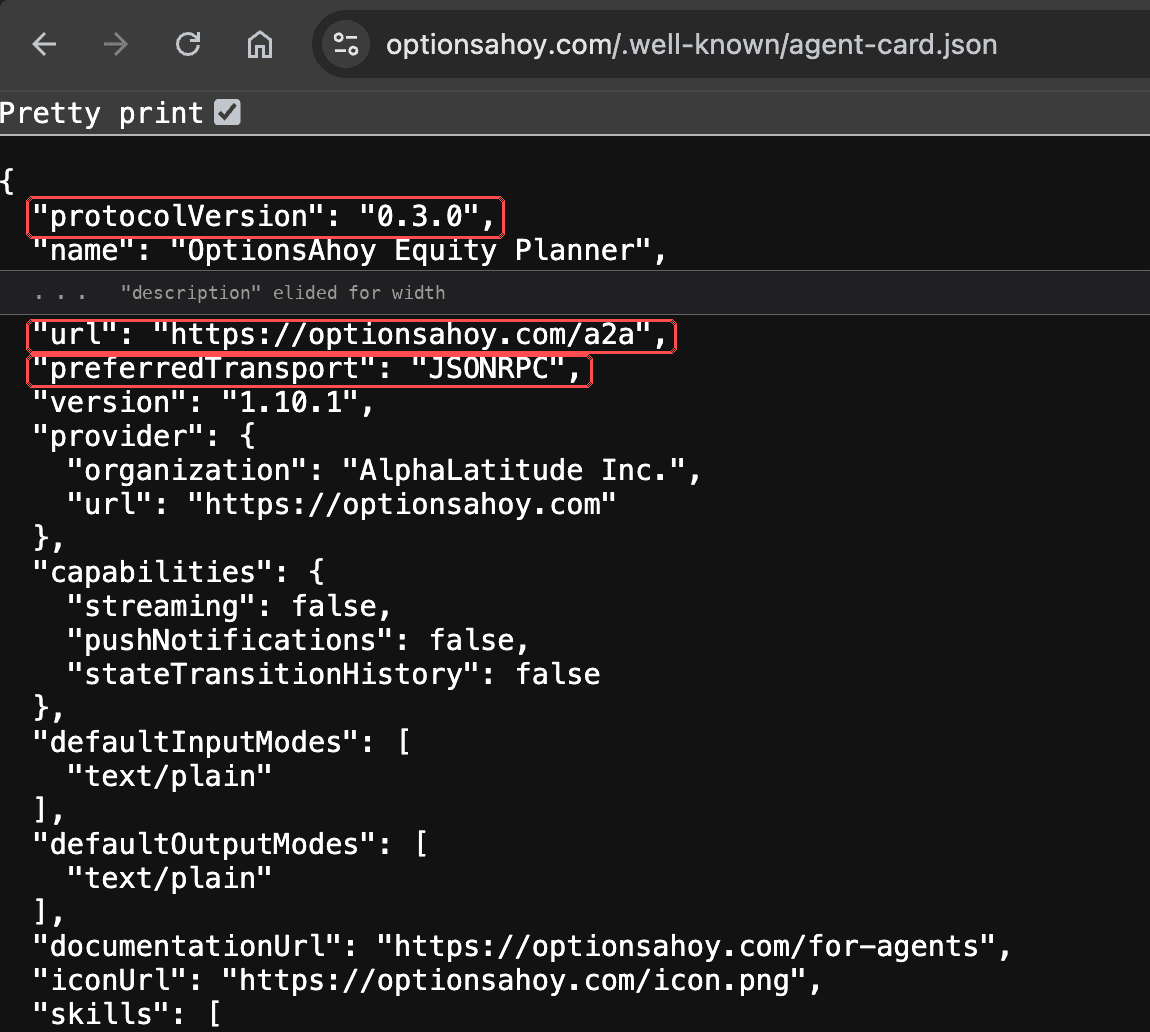Click the "pushNotifications": false line

298,641
